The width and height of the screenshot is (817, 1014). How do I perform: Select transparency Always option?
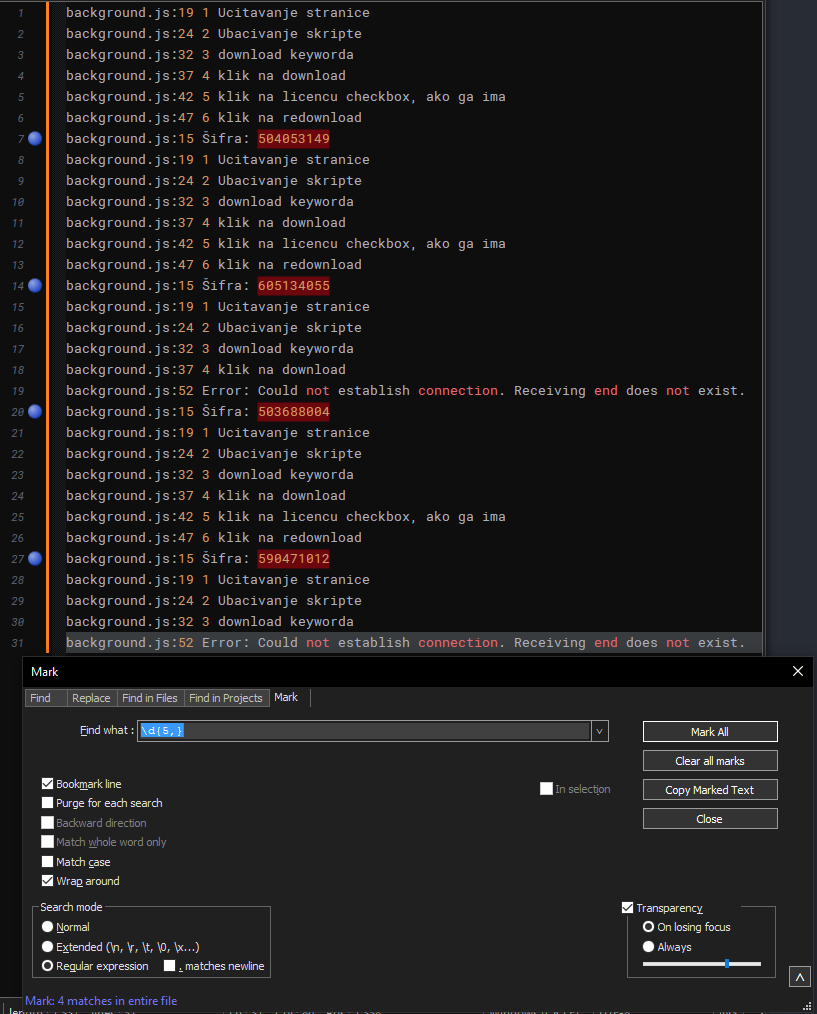pyautogui.click(x=648, y=946)
